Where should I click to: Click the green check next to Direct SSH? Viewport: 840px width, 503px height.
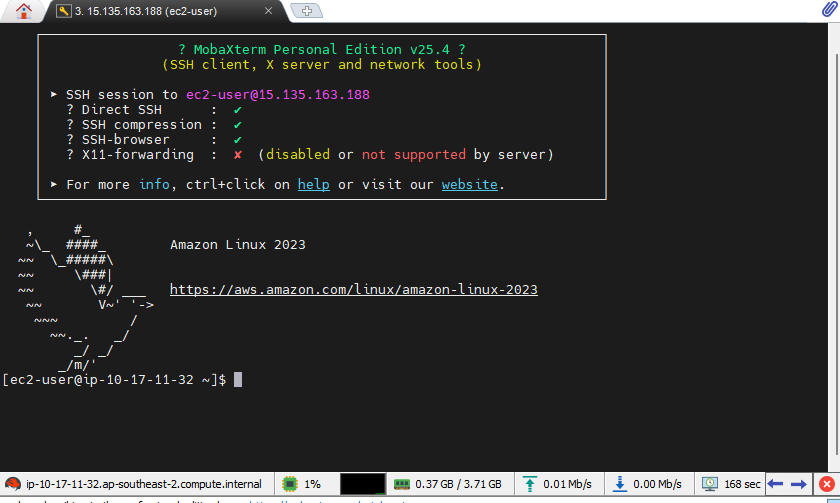click(237, 110)
